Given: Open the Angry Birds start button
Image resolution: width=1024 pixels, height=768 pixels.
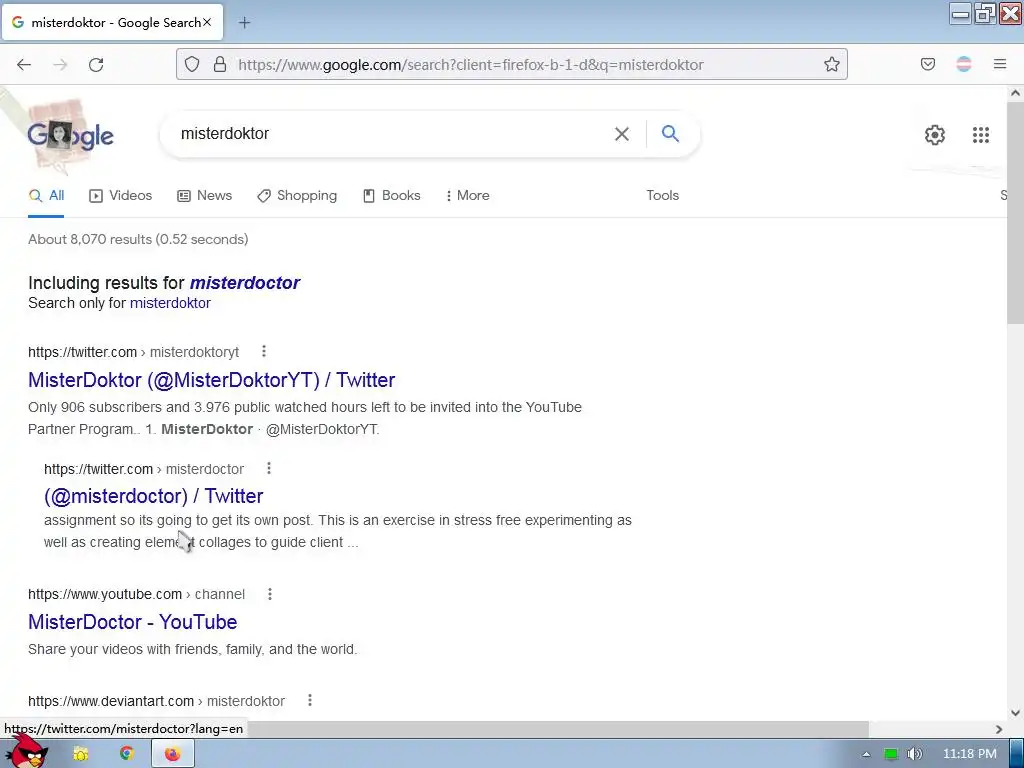Looking at the screenshot, I should 28,752.
